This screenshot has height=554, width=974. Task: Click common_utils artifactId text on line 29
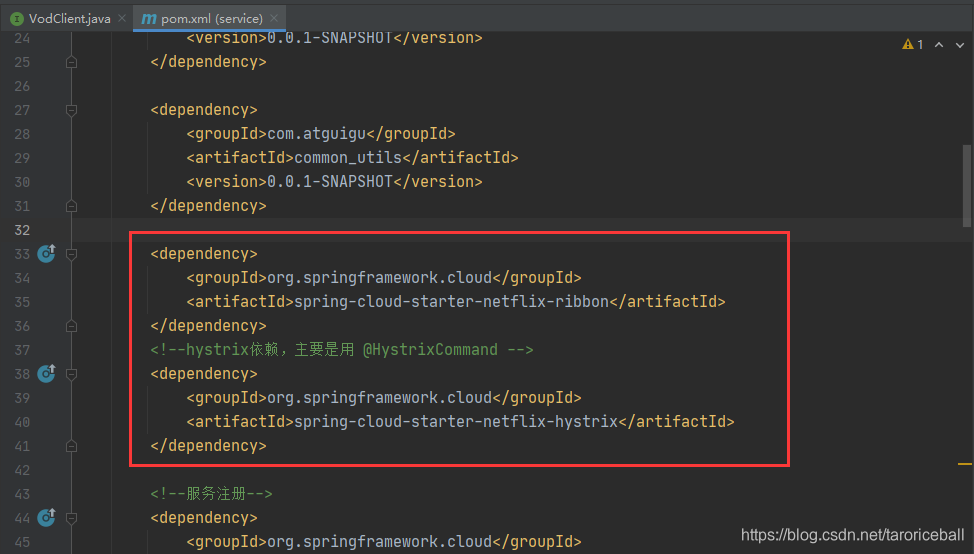click(348, 158)
